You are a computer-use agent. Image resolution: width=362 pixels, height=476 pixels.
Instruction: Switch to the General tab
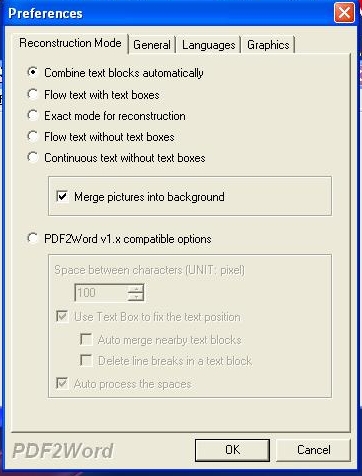click(152, 45)
